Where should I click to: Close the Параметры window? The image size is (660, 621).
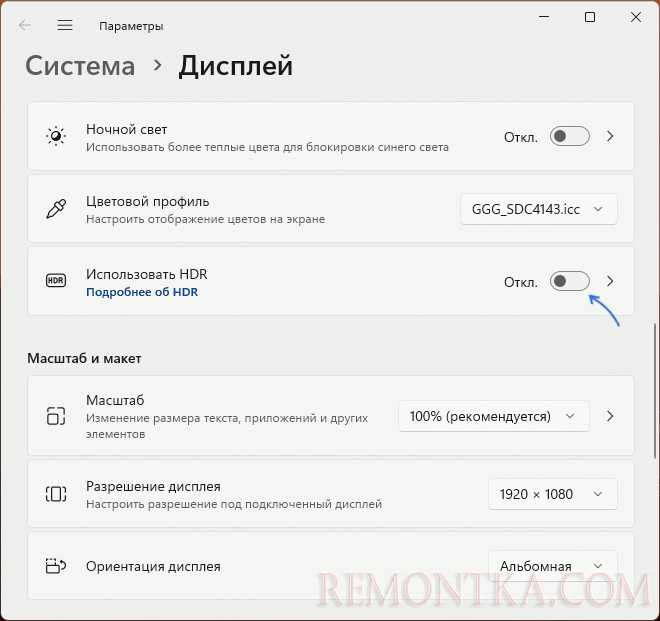(x=636, y=17)
